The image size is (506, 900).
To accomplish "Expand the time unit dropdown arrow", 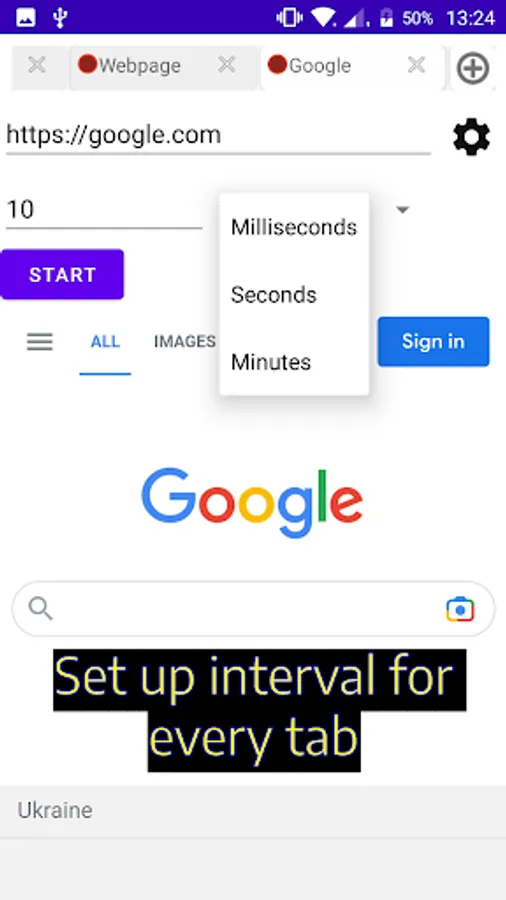I will pos(403,210).
